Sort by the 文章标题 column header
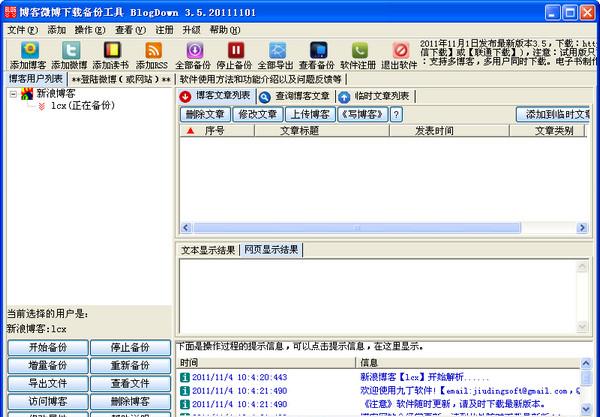Image resolution: width=600 pixels, height=417 pixels. (322, 131)
